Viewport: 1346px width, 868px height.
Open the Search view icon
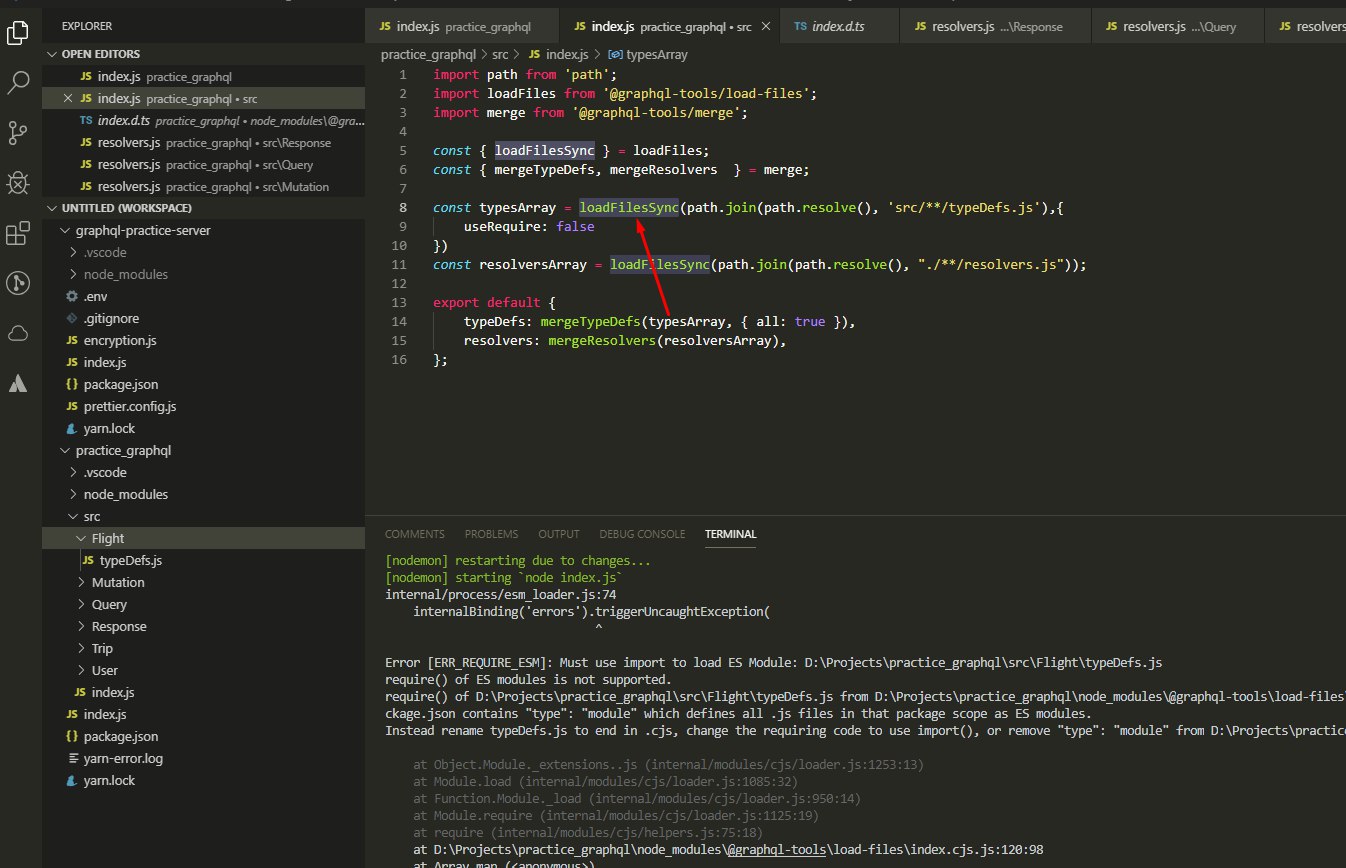point(18,82)
